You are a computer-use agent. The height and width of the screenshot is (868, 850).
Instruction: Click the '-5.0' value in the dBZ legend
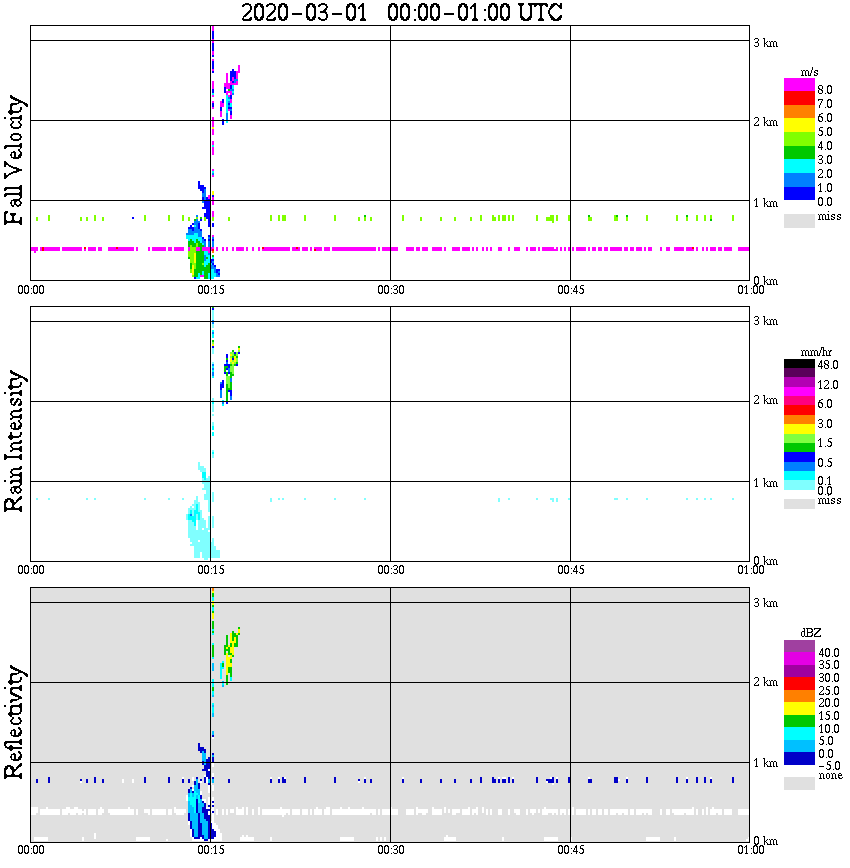click(x=829, y=766)
